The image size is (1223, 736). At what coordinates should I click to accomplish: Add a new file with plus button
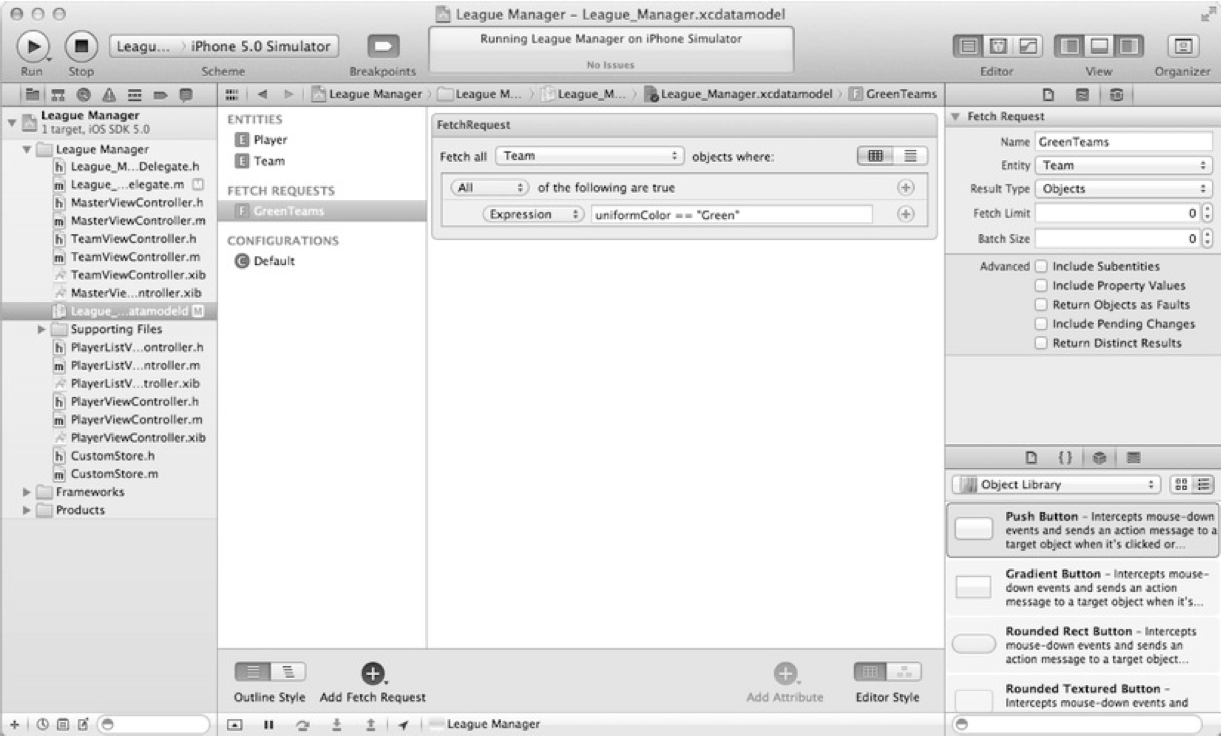coord(12,724)
